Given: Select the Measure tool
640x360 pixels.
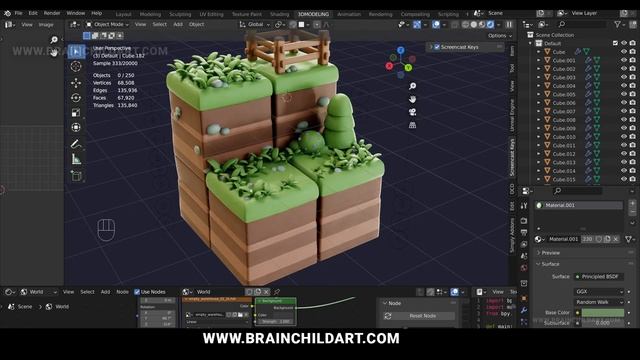Looking at the screenshot, I should point(76,159).
